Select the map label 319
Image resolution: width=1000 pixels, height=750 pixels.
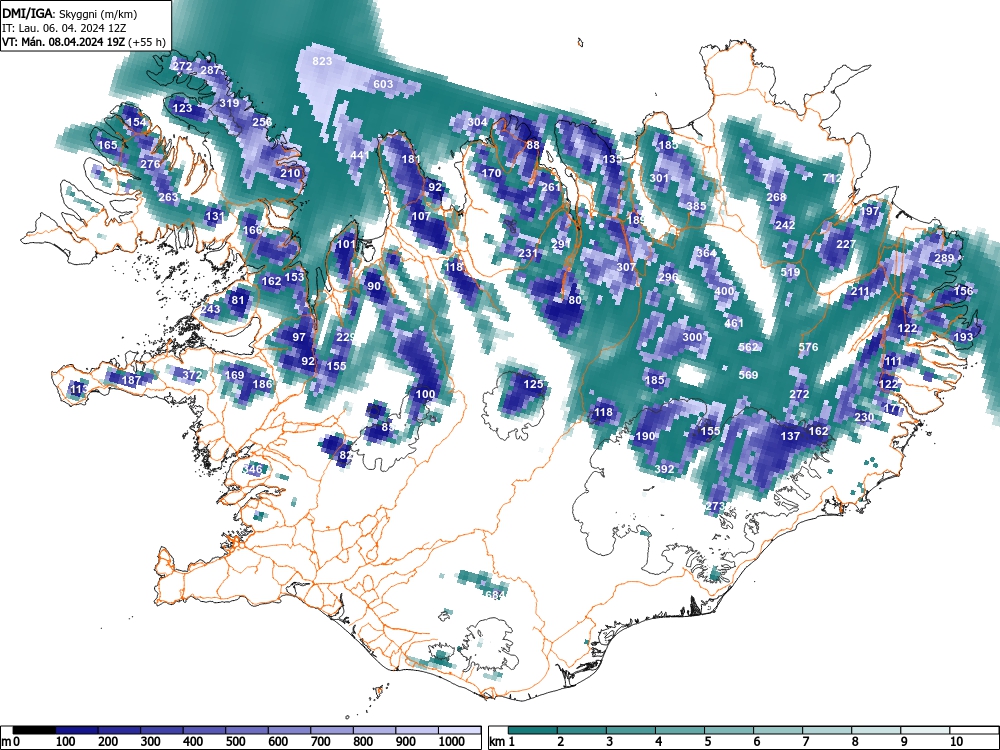[229, 103]
